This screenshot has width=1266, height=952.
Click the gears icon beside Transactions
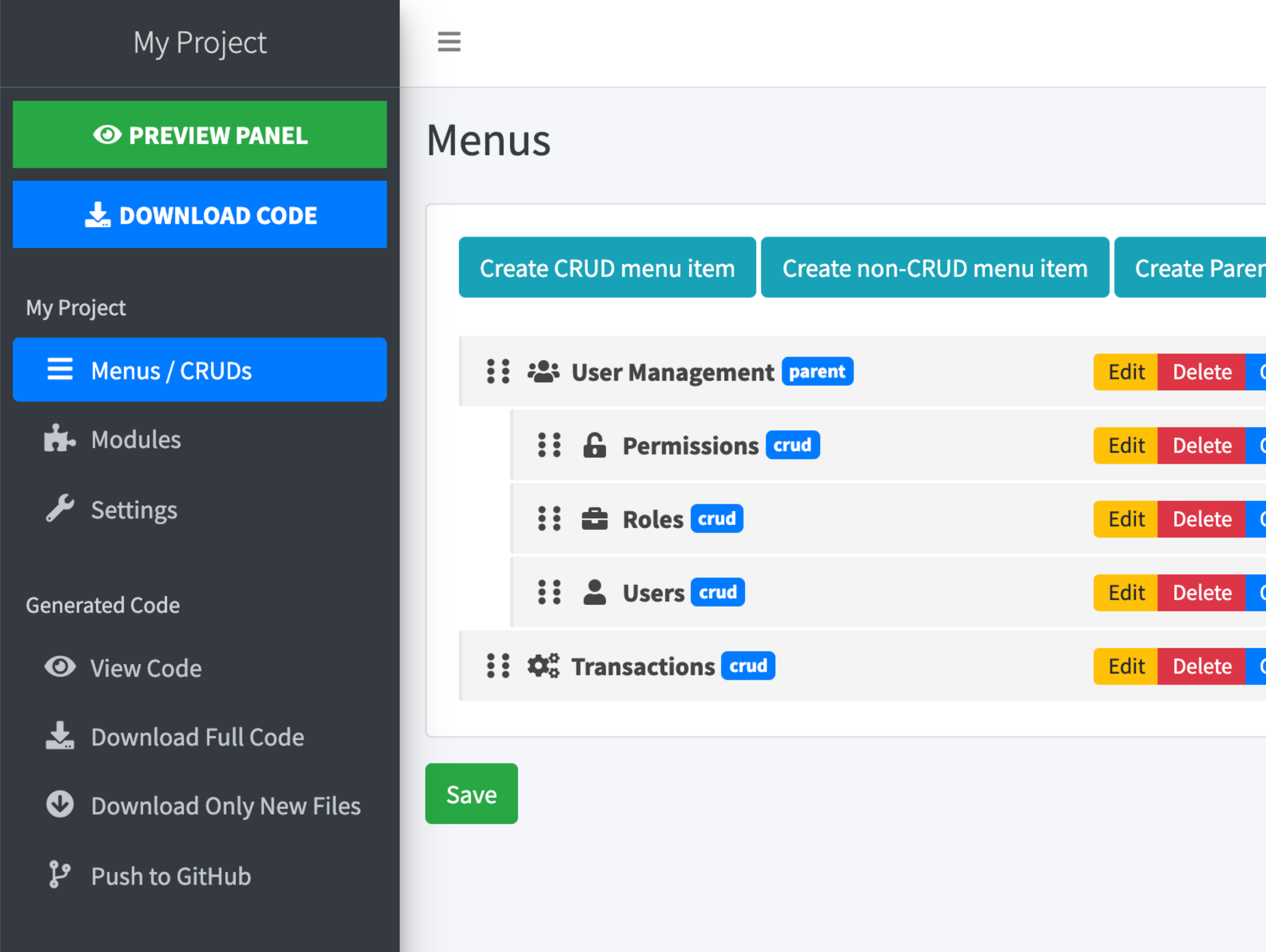[x=542, y=666]
